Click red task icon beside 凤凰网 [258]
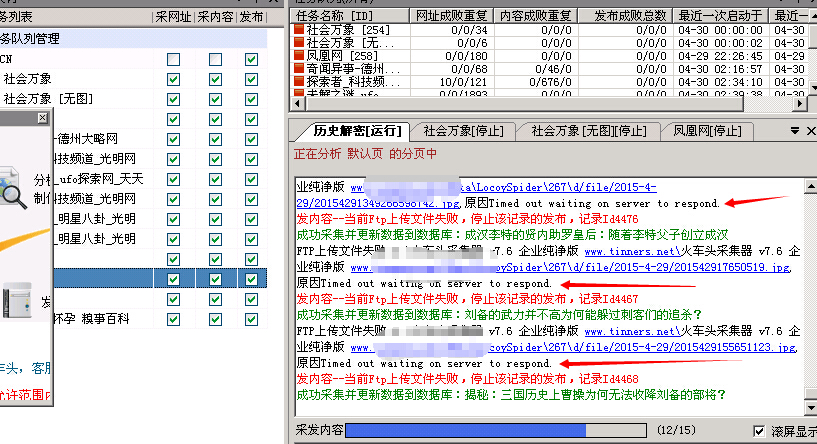The height and width of the screenshot is (444, 817). 298,57
